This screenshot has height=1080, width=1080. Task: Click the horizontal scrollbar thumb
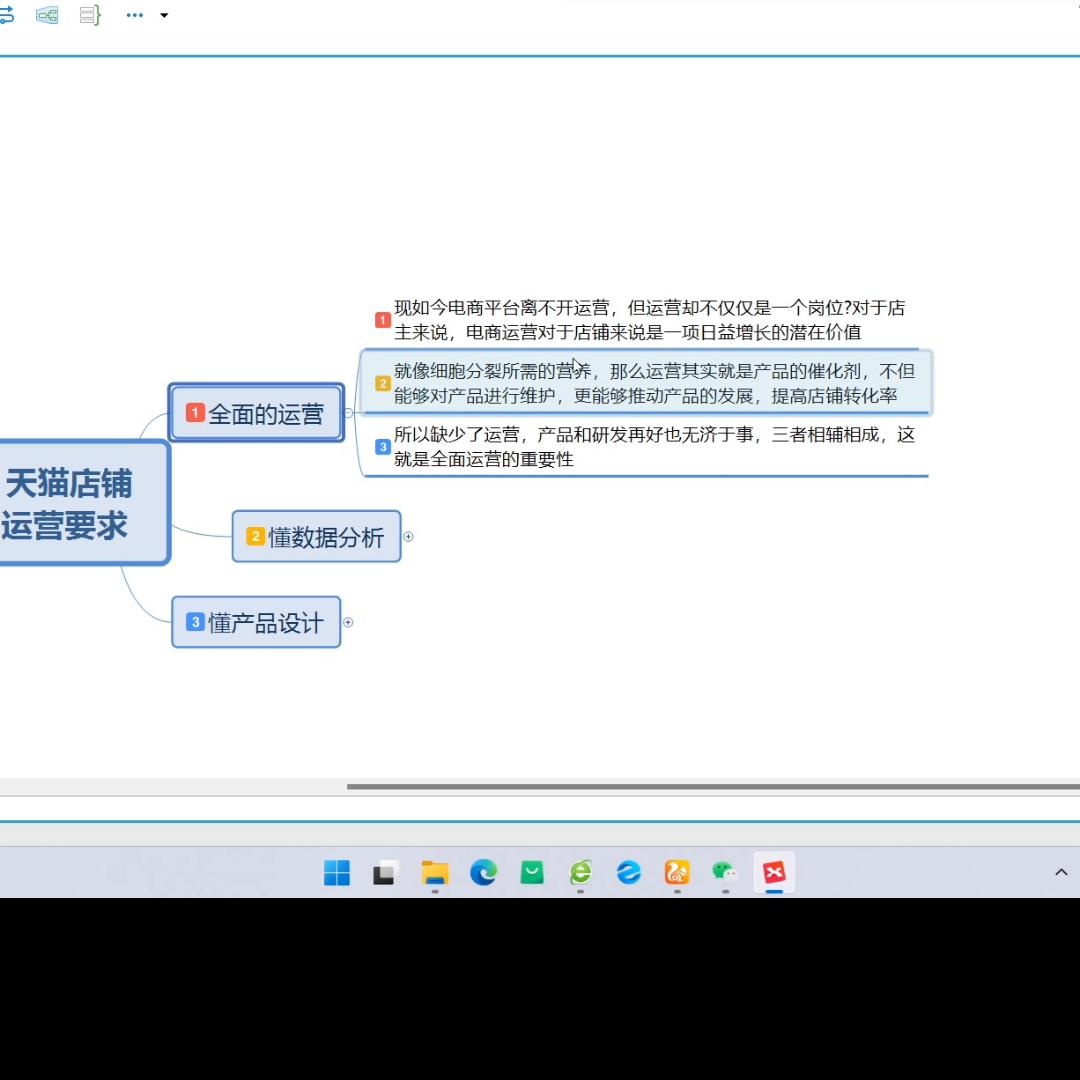(713, 787)
